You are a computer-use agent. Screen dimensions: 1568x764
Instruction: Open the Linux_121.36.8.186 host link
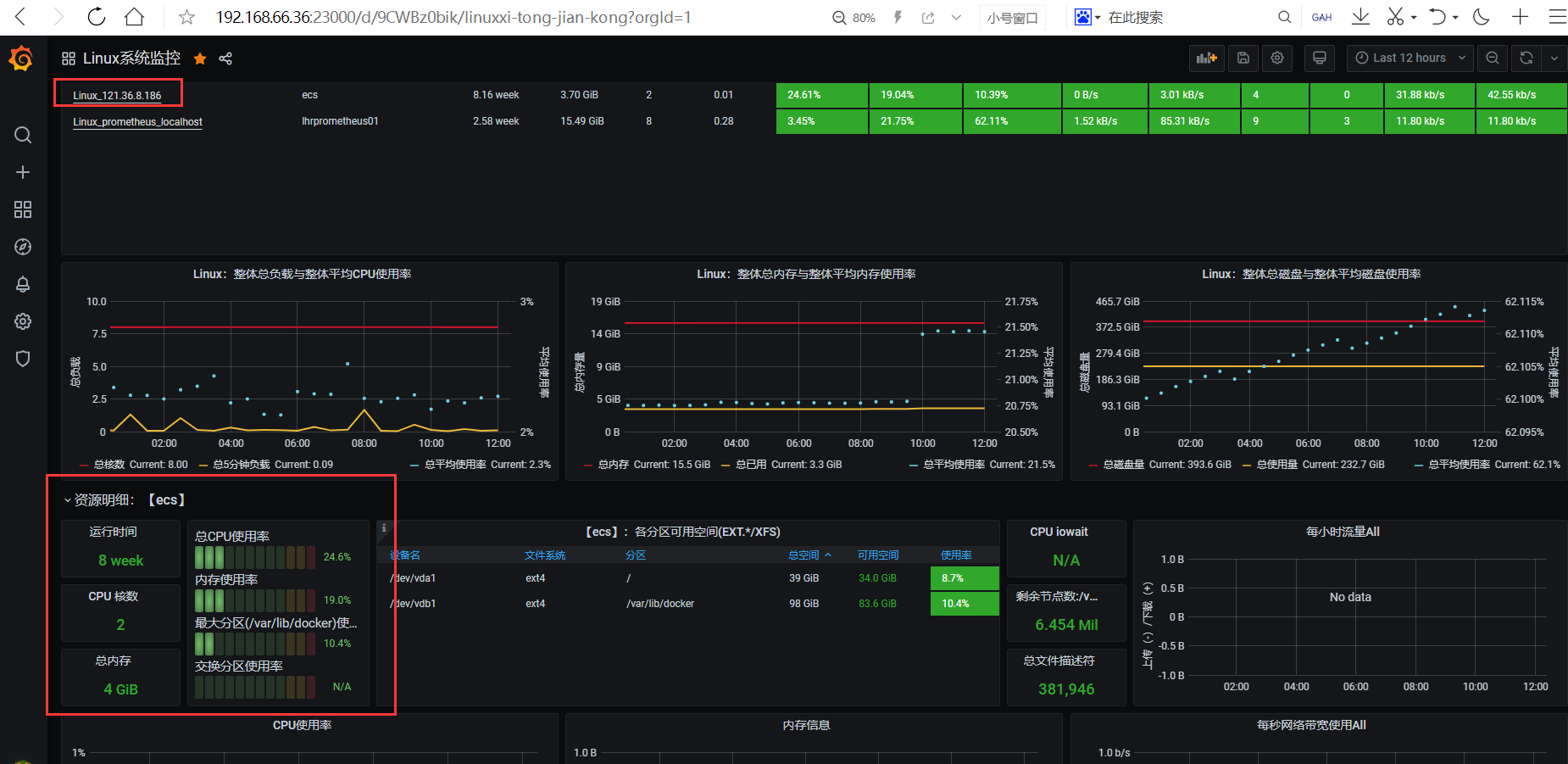click(x=117, y=95)
